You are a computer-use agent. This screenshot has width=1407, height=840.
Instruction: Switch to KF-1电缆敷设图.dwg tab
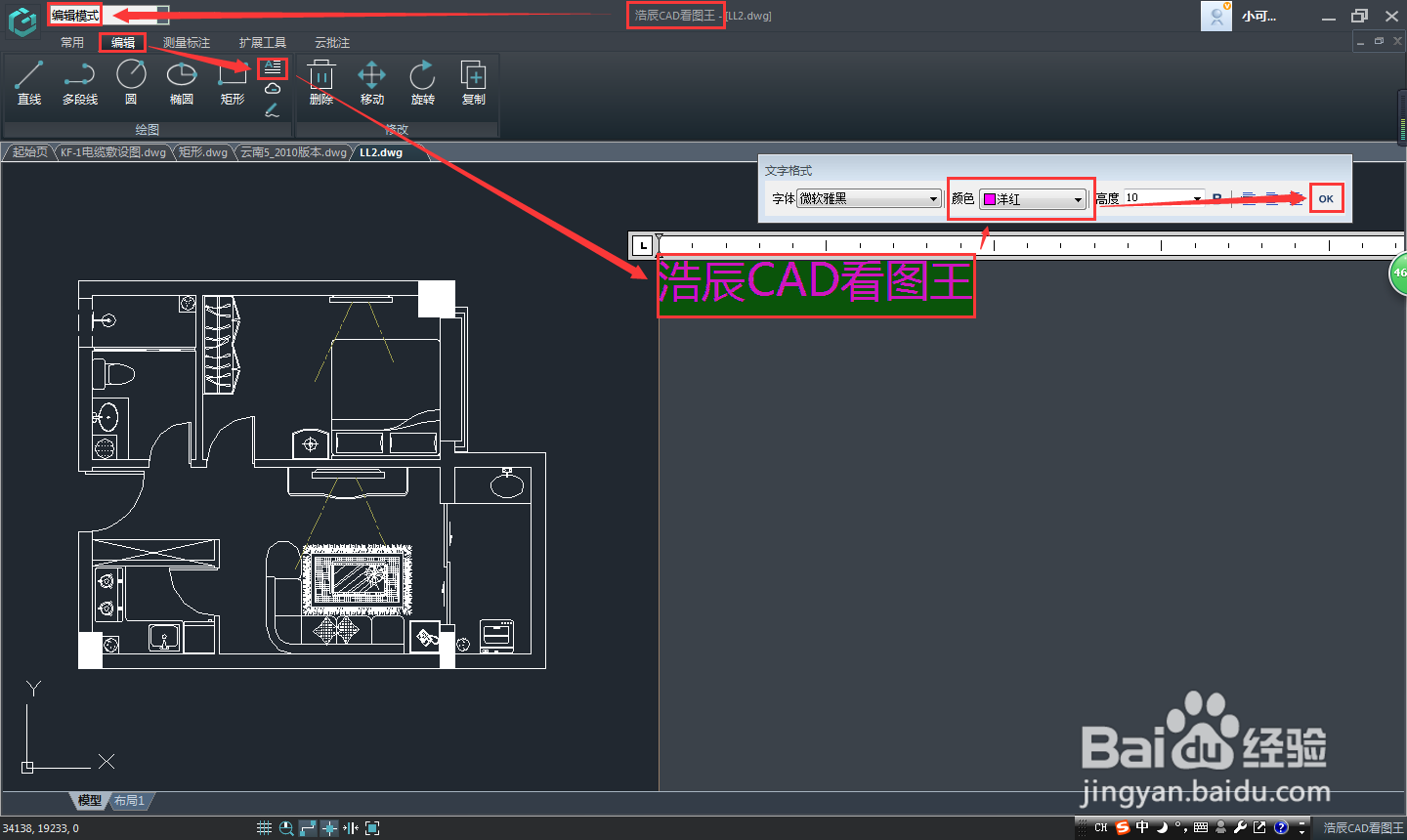[x=113, y=152]
